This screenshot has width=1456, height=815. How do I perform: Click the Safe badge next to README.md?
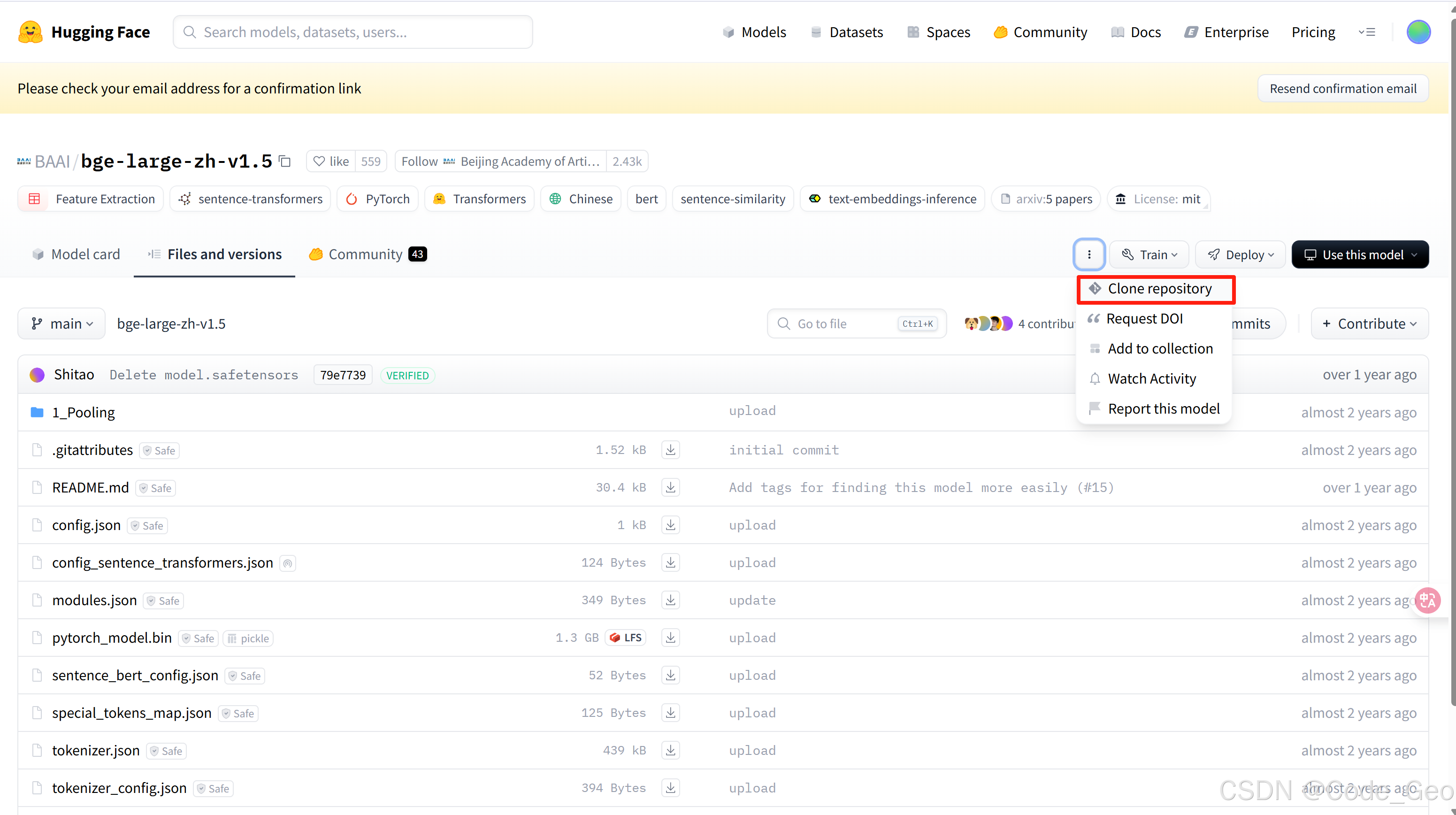pyautogui.click(x=155, y=488)
